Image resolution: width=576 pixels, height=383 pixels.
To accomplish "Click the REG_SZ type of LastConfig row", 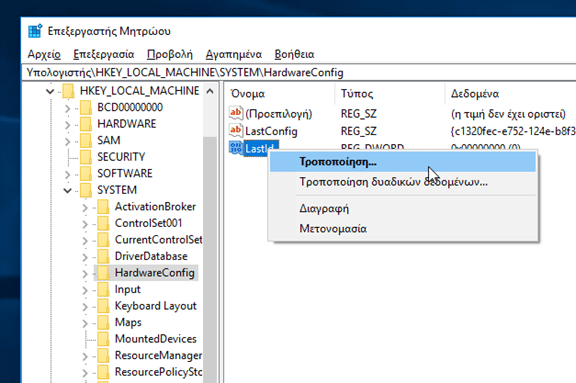I will click(x=359, y=131).
